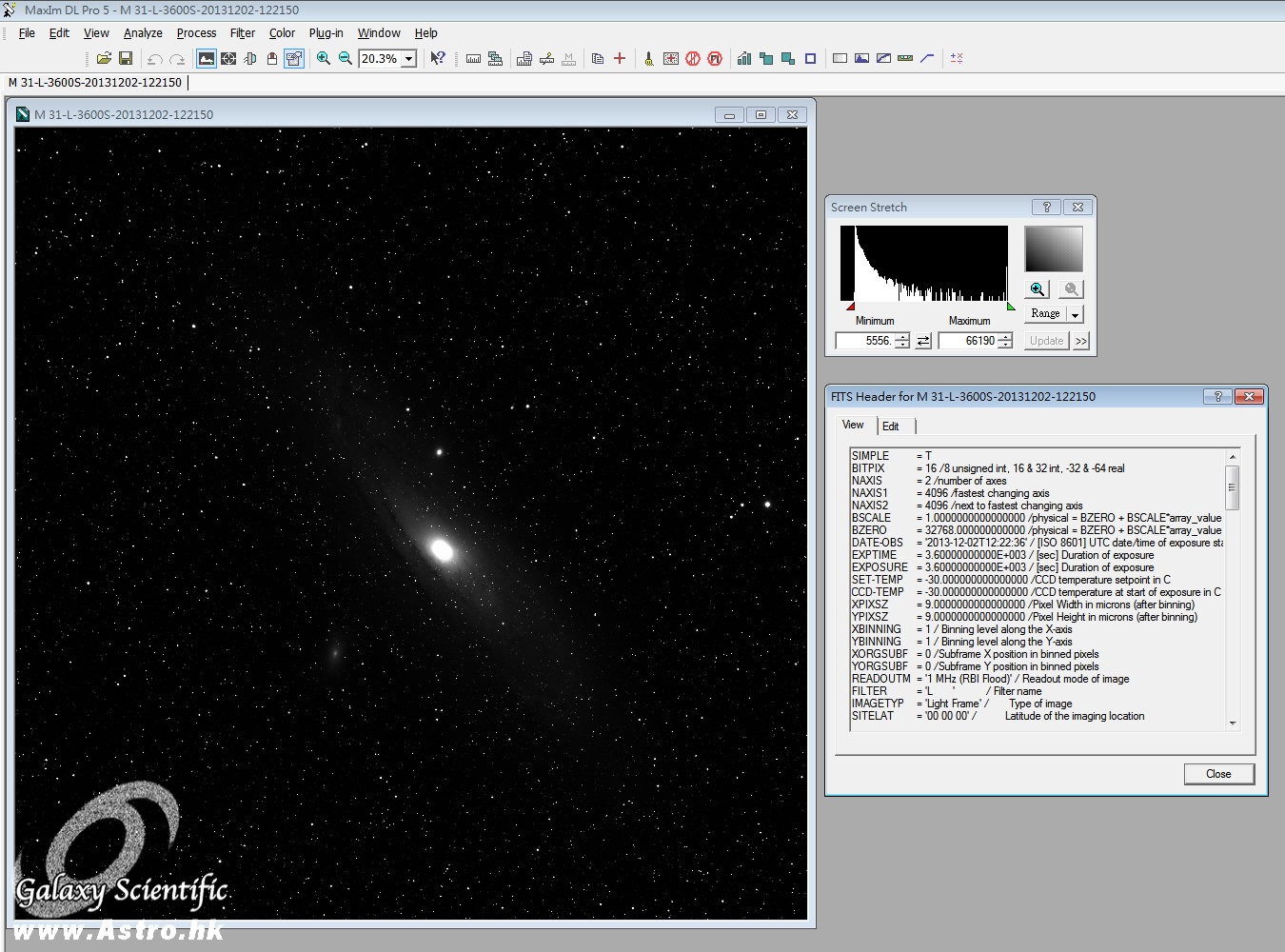Viewport: 1285px width, 952px height.
Task: Click the toolbar Zoom In magnifier
Action: pos(324,59)
